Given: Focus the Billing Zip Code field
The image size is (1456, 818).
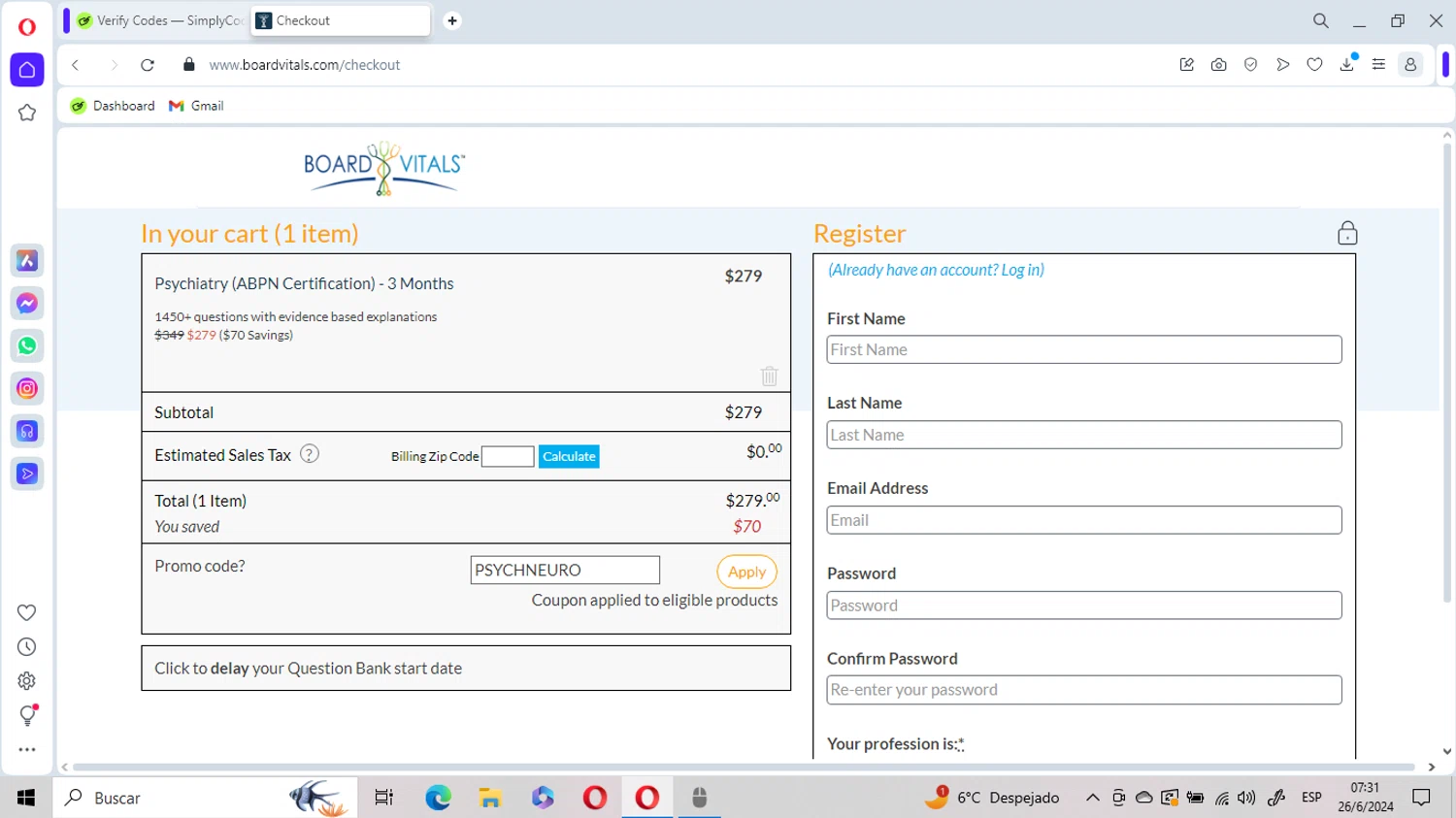Looking at the screenshot, I should click(508, 456).
